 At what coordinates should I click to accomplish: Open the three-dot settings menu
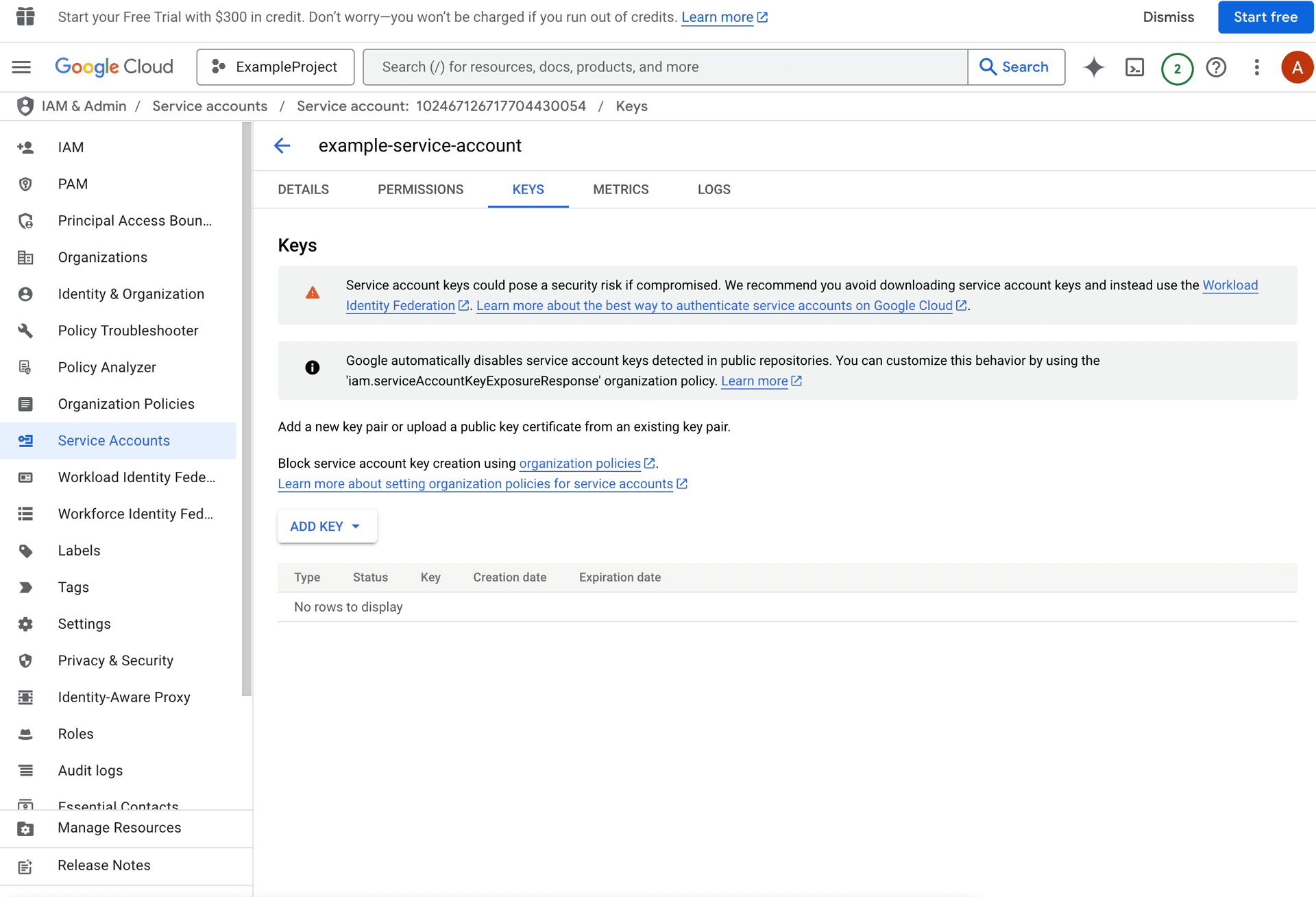(x=1256, y=67)
